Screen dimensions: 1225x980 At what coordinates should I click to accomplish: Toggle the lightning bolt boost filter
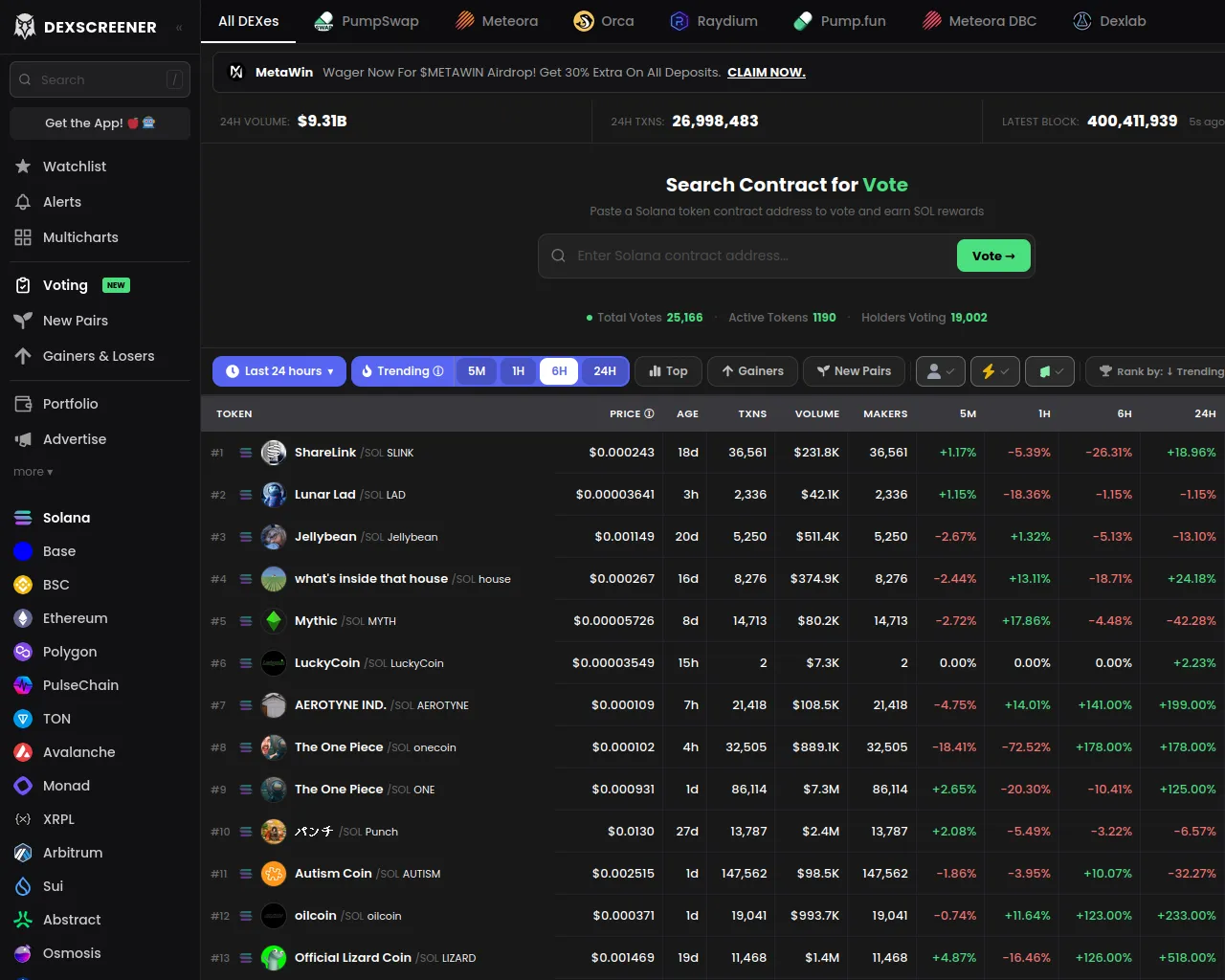[994, 371]
